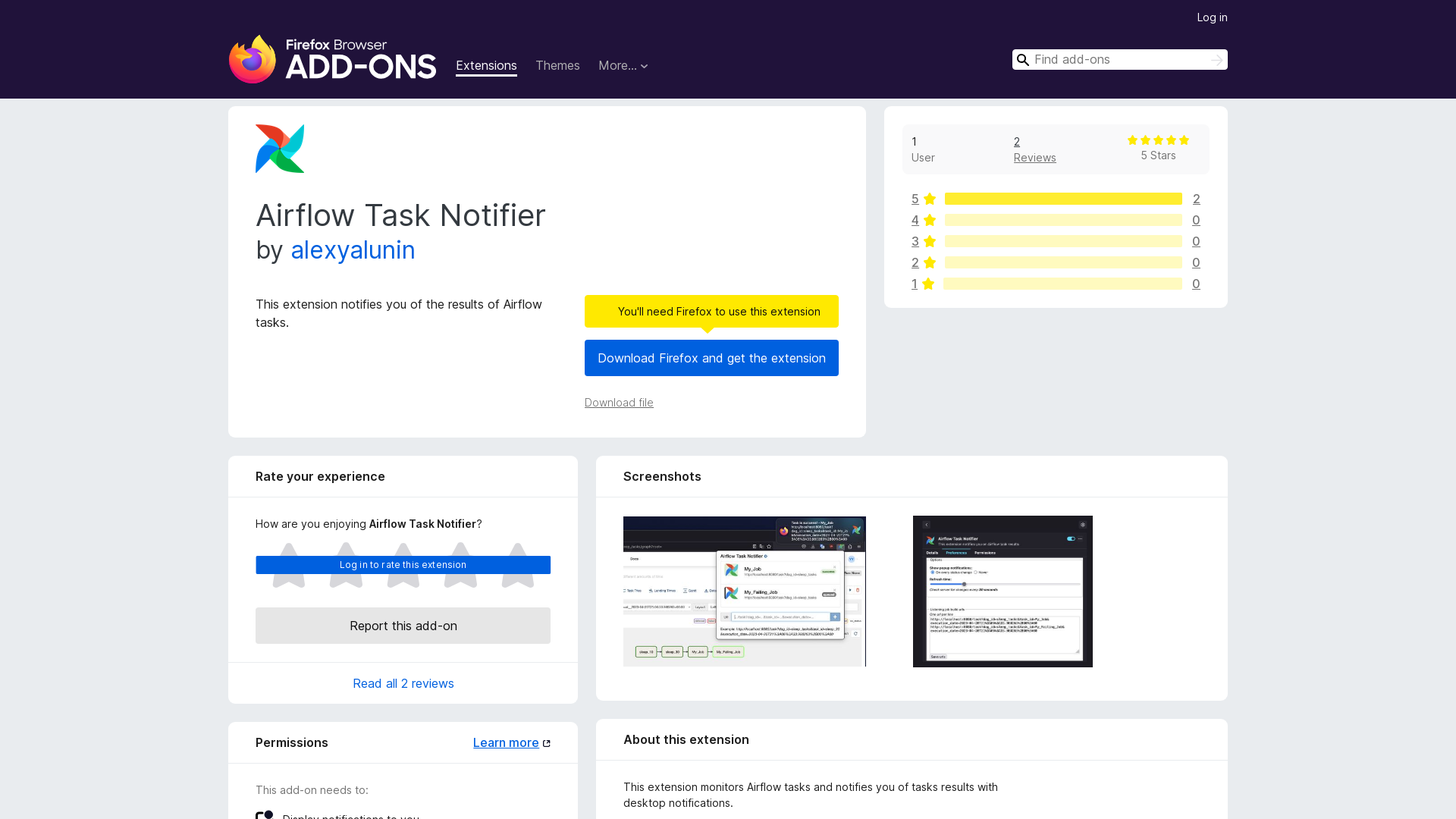This screenshot has height=819, width=1456.
Task: Submit search with the arrow icon
Action: tap(1216, 60)
